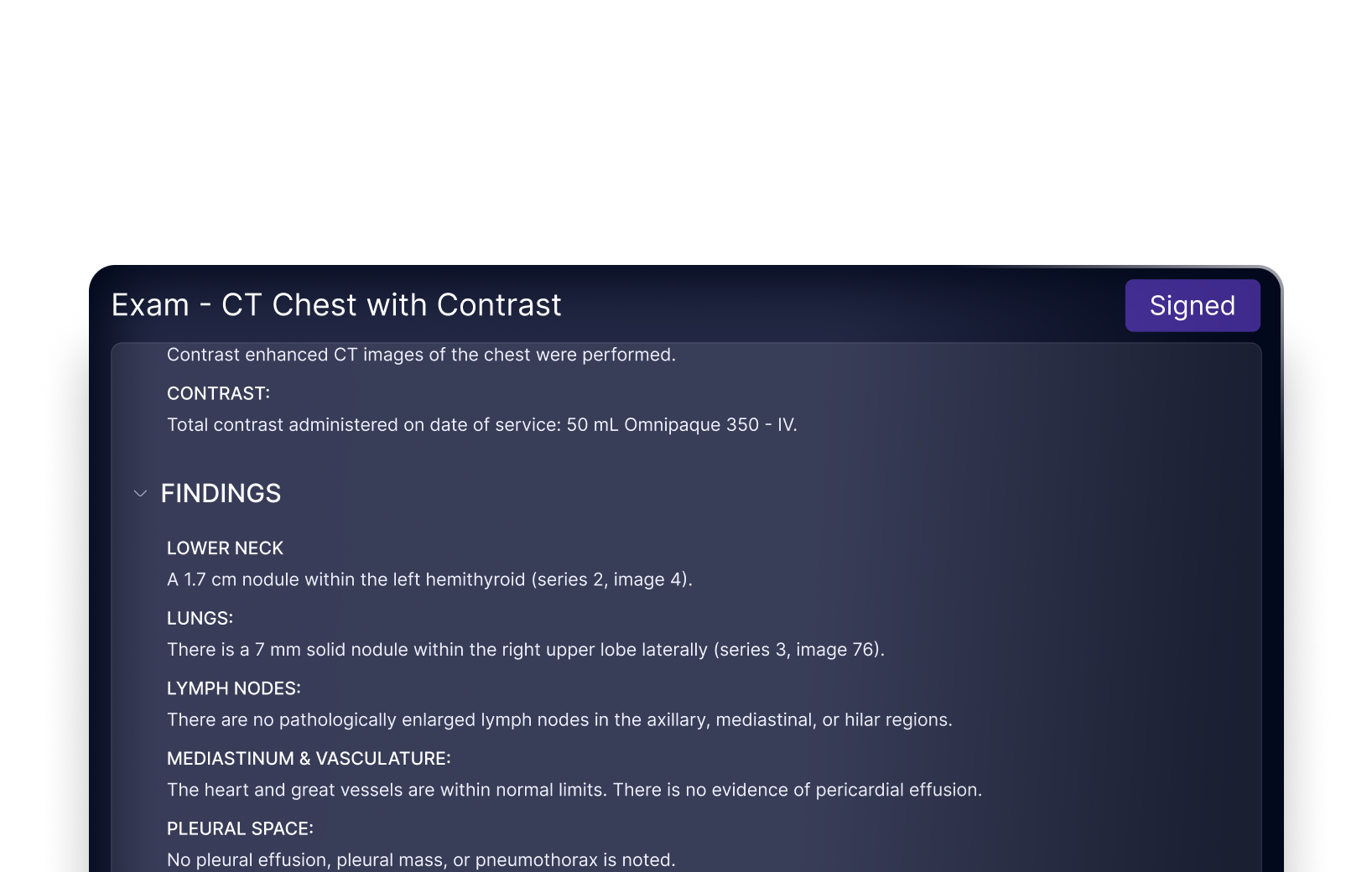
Task: Select the LYMPH NODES: heading
Action: click(x=234, y=688)
